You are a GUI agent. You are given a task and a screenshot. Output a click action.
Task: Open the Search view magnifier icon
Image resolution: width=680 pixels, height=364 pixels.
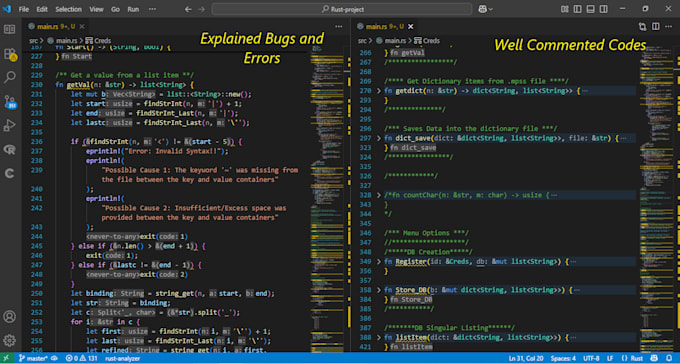pyautogui.click(x=9, y=78)
